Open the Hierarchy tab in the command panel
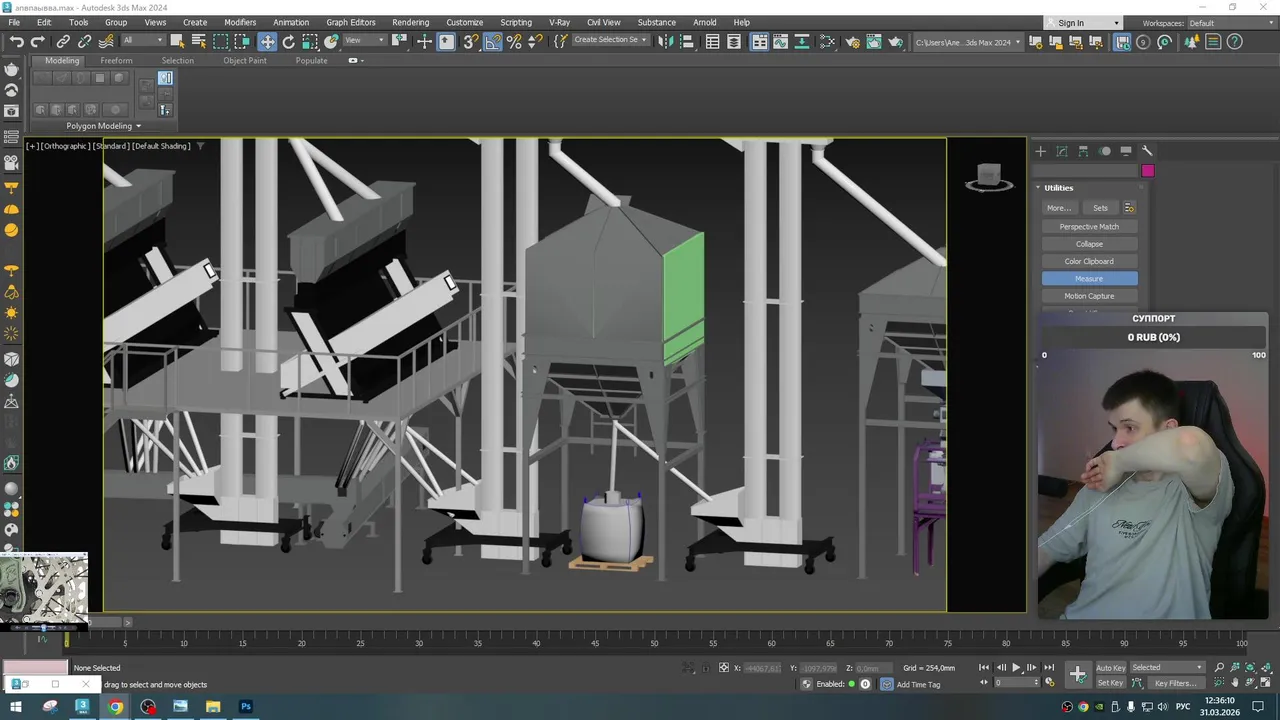Screen dimensions: 1280x720 coord(1083,151)
